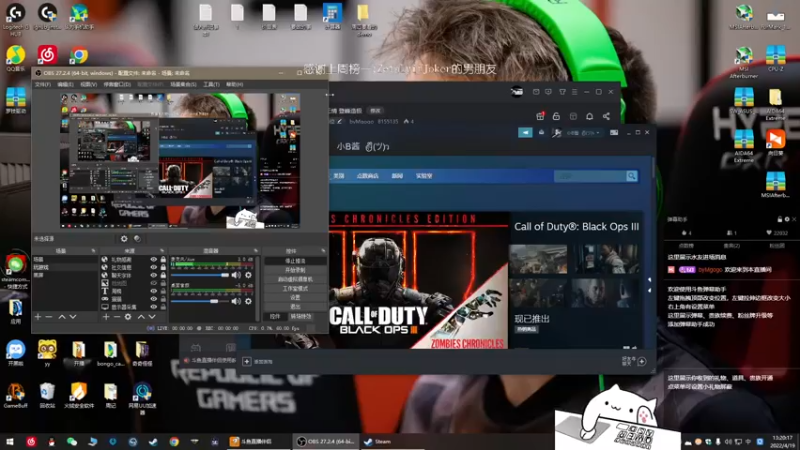Toggle lock on the text source
The height and width of the screenshot is (450, 800).
tap(163, 291)
